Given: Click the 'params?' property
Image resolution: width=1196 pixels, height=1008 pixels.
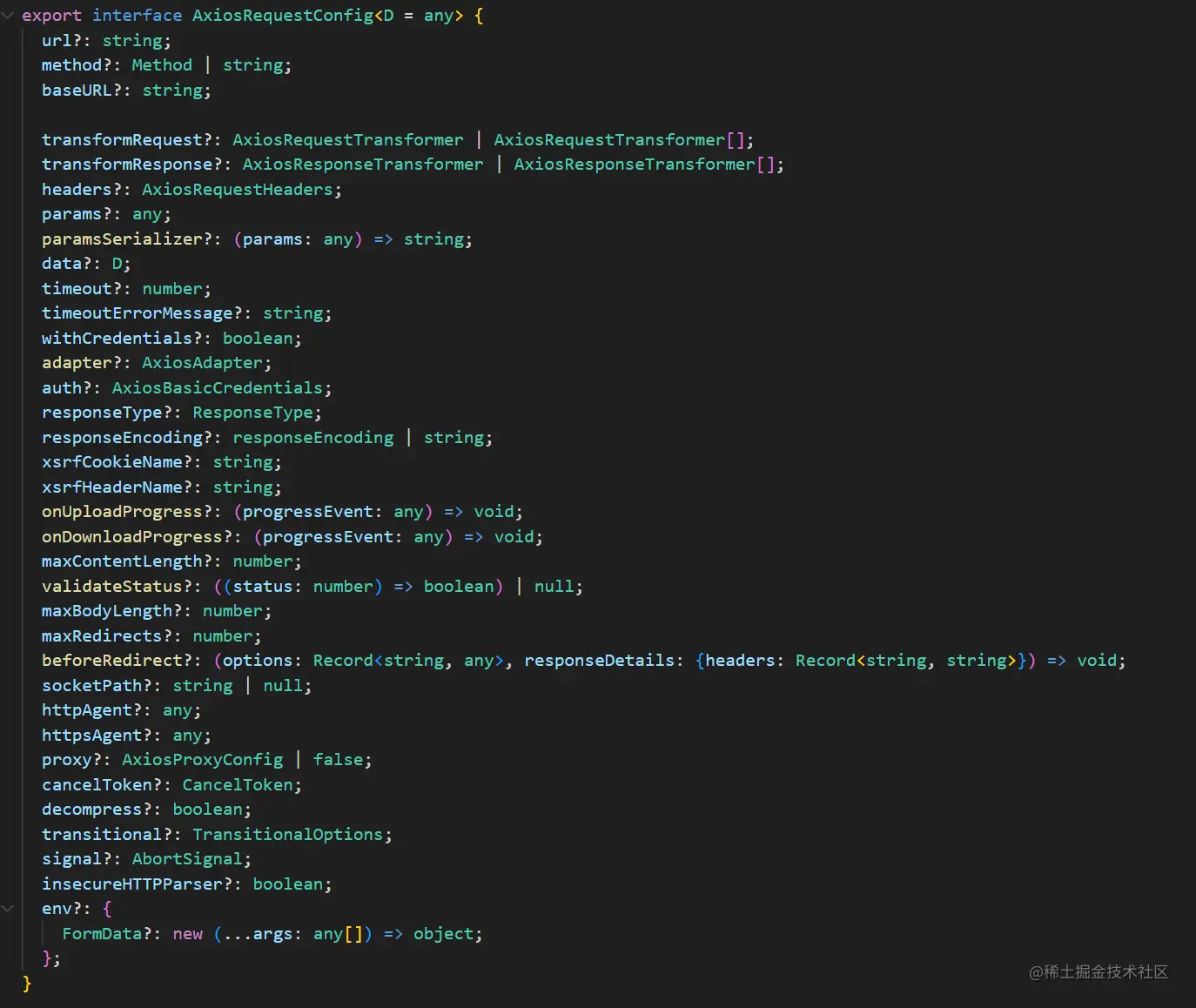Looking at the screenshot, I should pos(77,214).
